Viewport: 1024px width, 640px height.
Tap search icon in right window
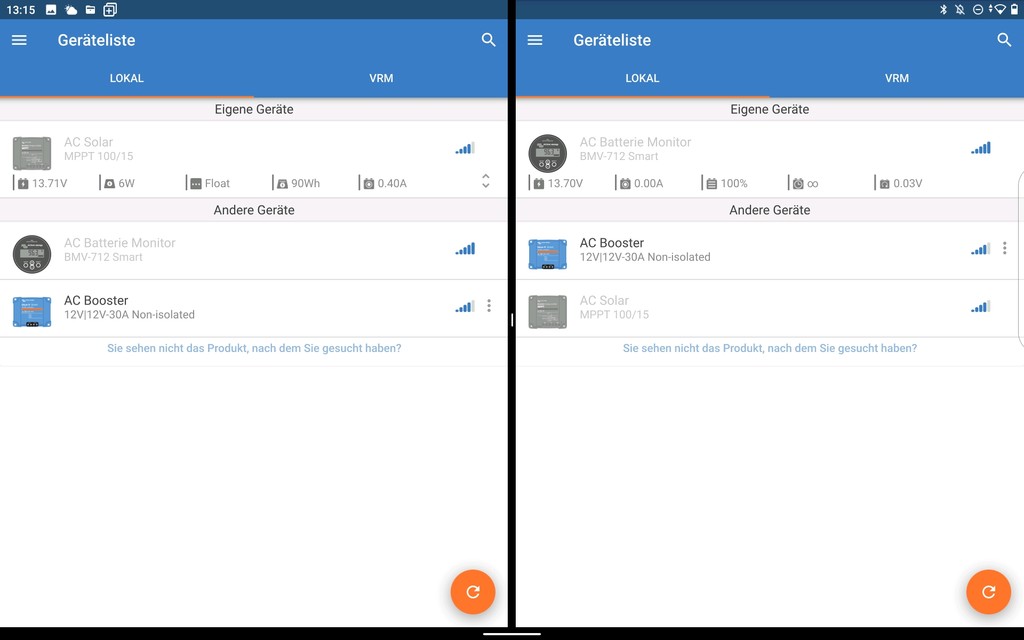(x=1004, y=40)
